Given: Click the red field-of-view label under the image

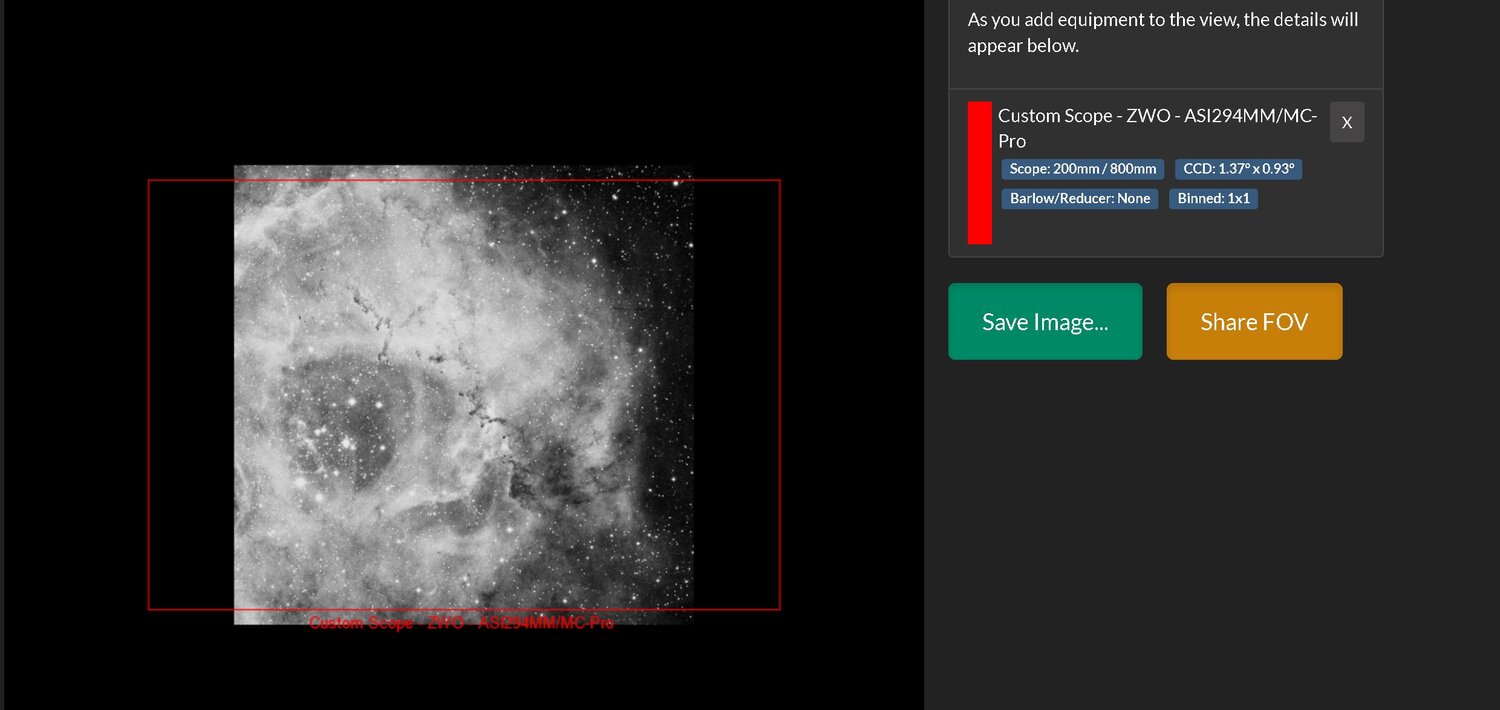Looking at the screenshot, I should point(461,623).
